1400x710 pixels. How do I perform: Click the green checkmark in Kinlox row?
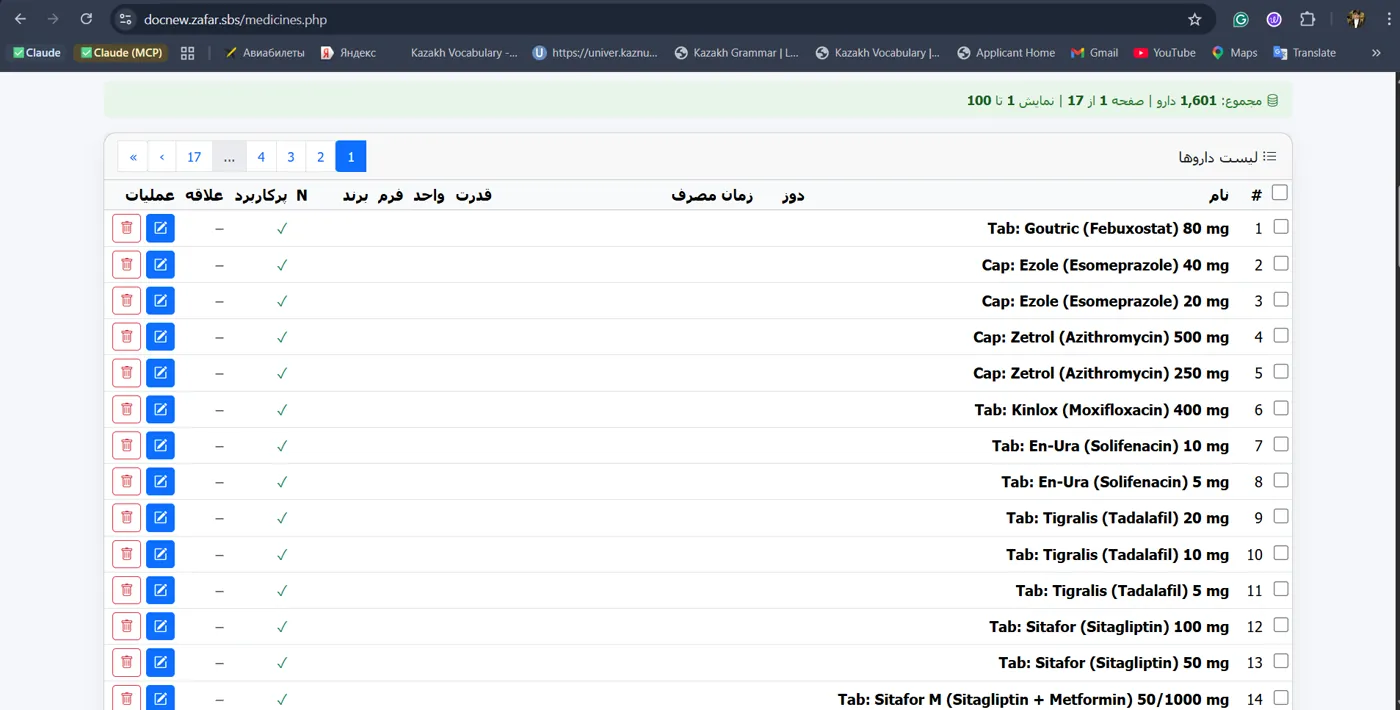click(x=282, y=409)
